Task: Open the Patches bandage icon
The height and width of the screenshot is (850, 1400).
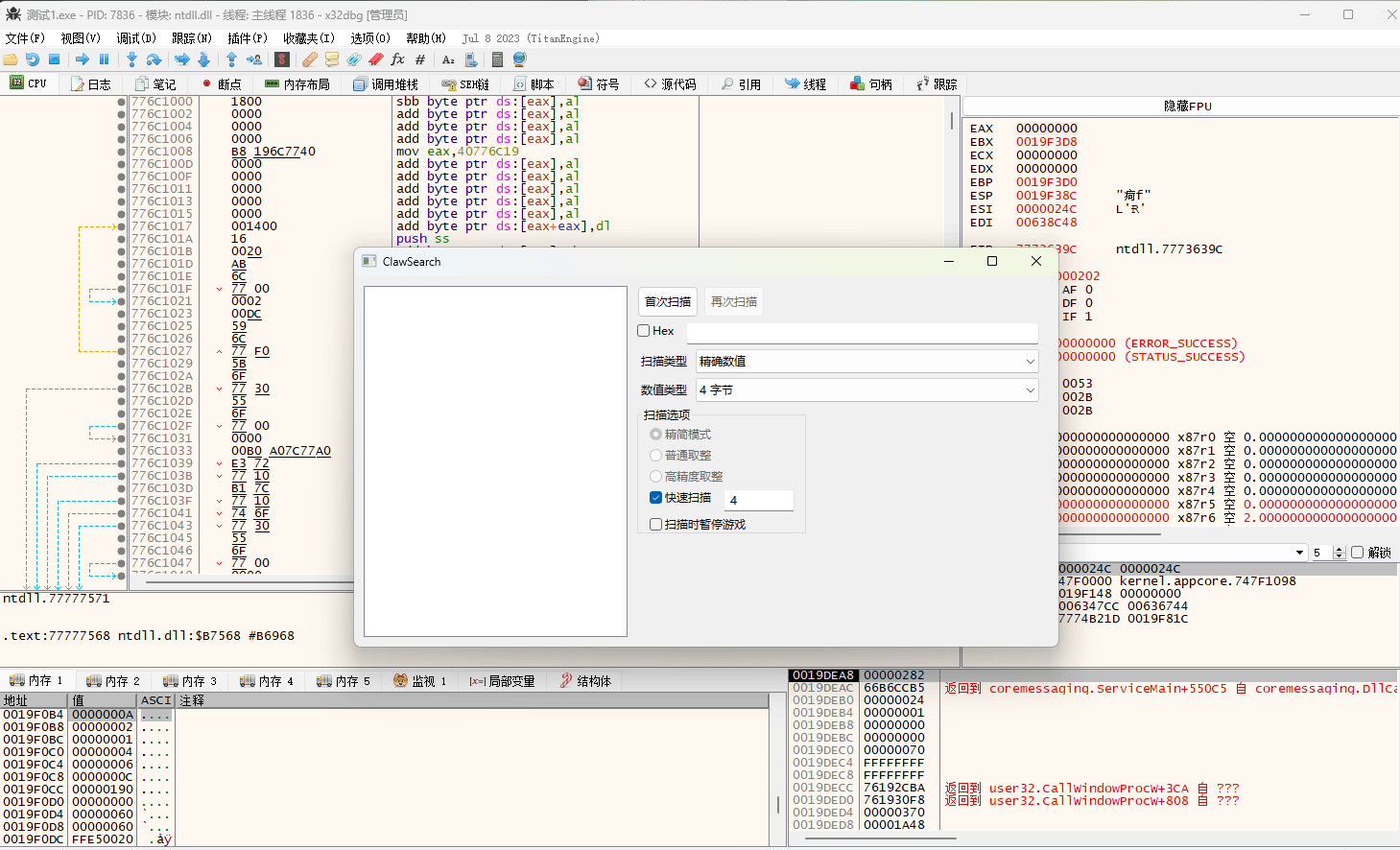Action: point(309,59)
